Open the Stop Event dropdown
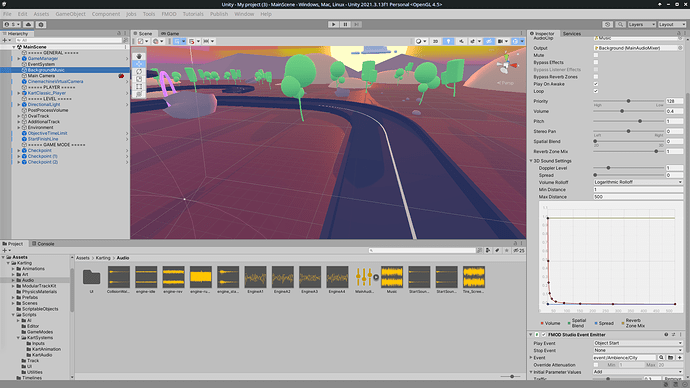 point(638,351)
